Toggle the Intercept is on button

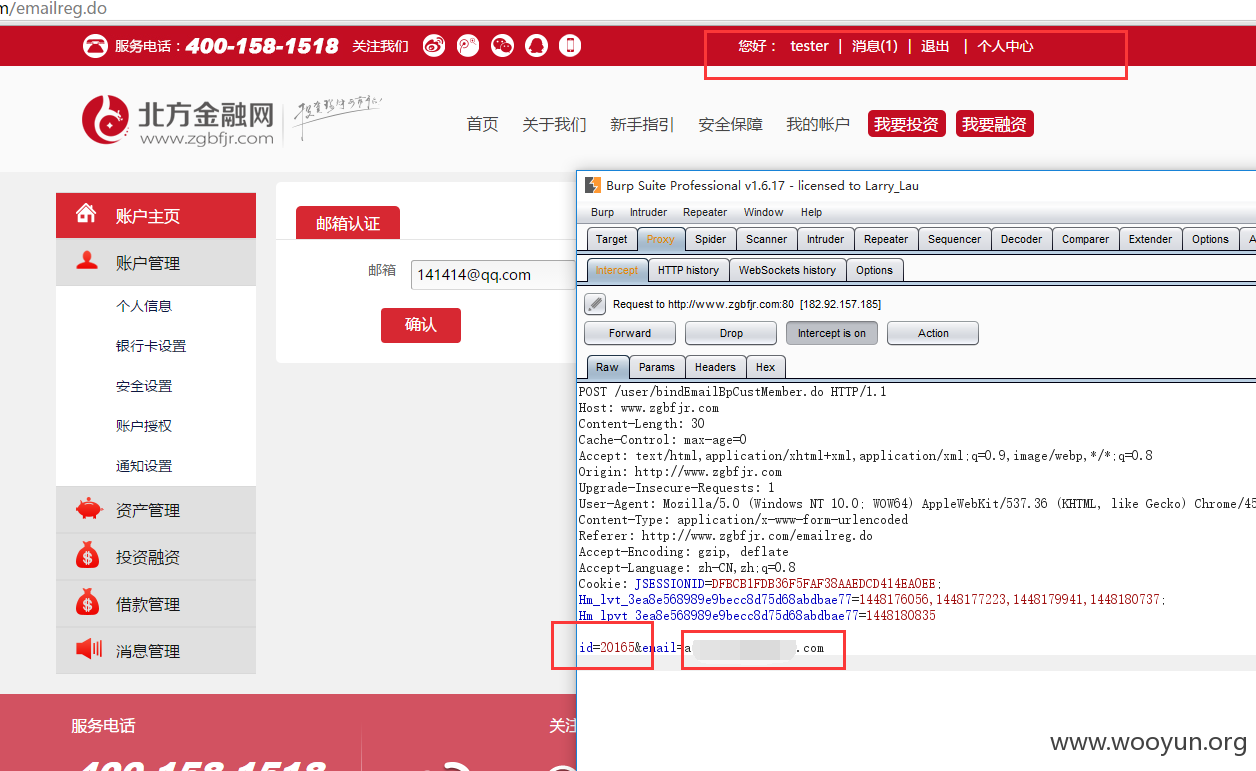coord(832,333)
